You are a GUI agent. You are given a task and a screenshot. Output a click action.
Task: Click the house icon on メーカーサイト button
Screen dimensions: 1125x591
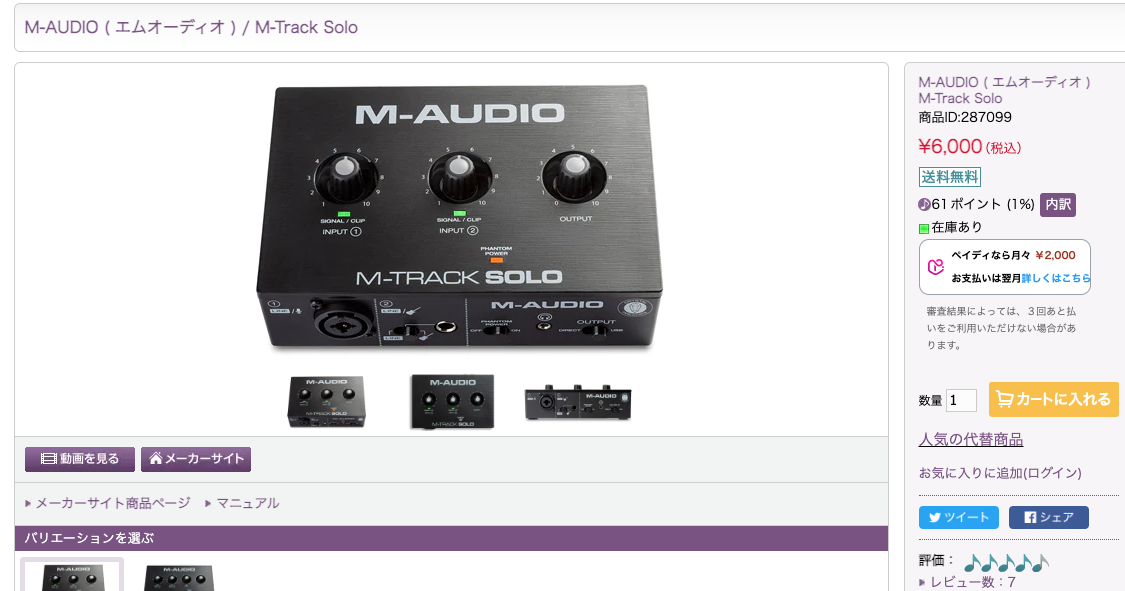156,458
